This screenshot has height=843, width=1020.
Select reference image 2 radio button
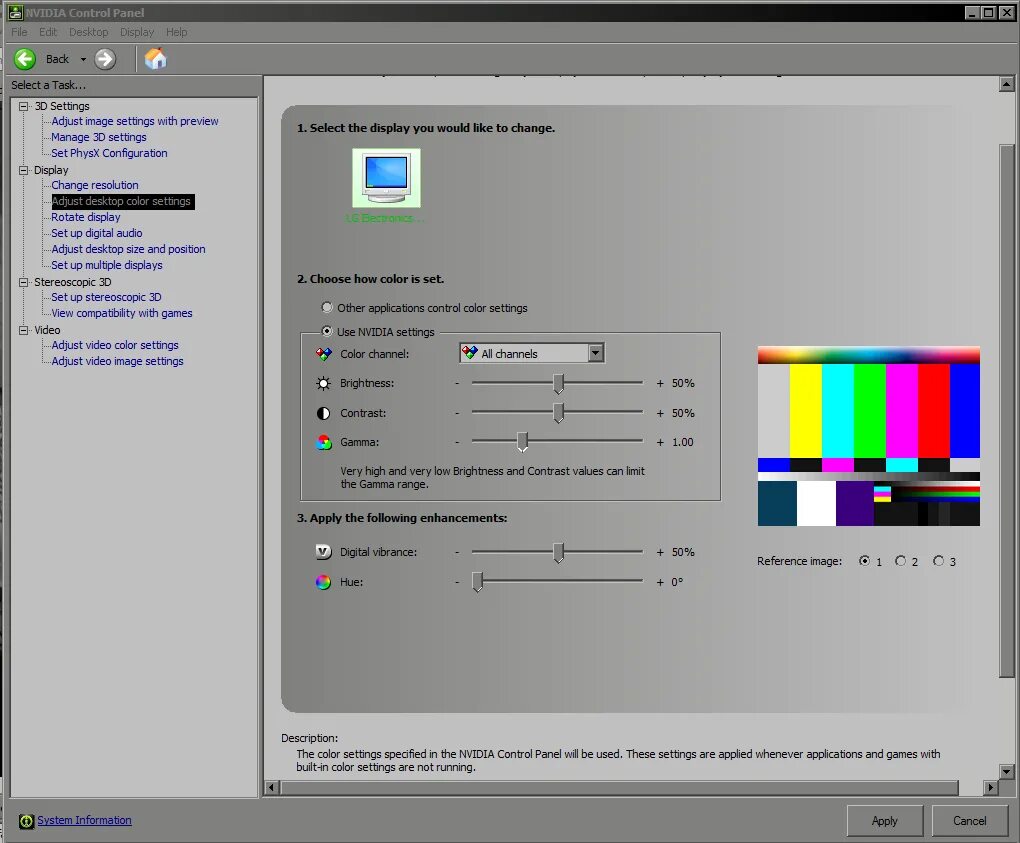point(900,561)
